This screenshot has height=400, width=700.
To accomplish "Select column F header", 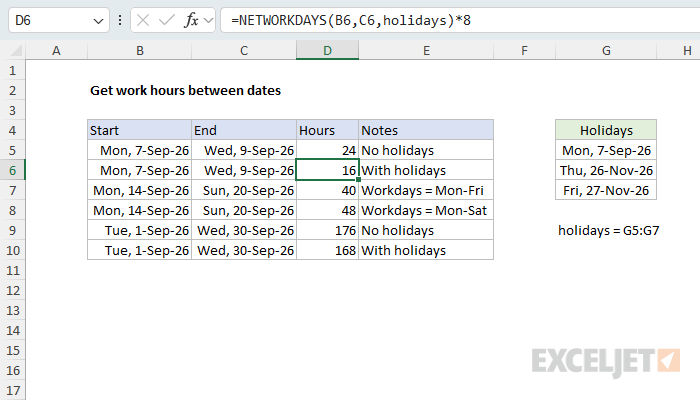I will point(525,50).
